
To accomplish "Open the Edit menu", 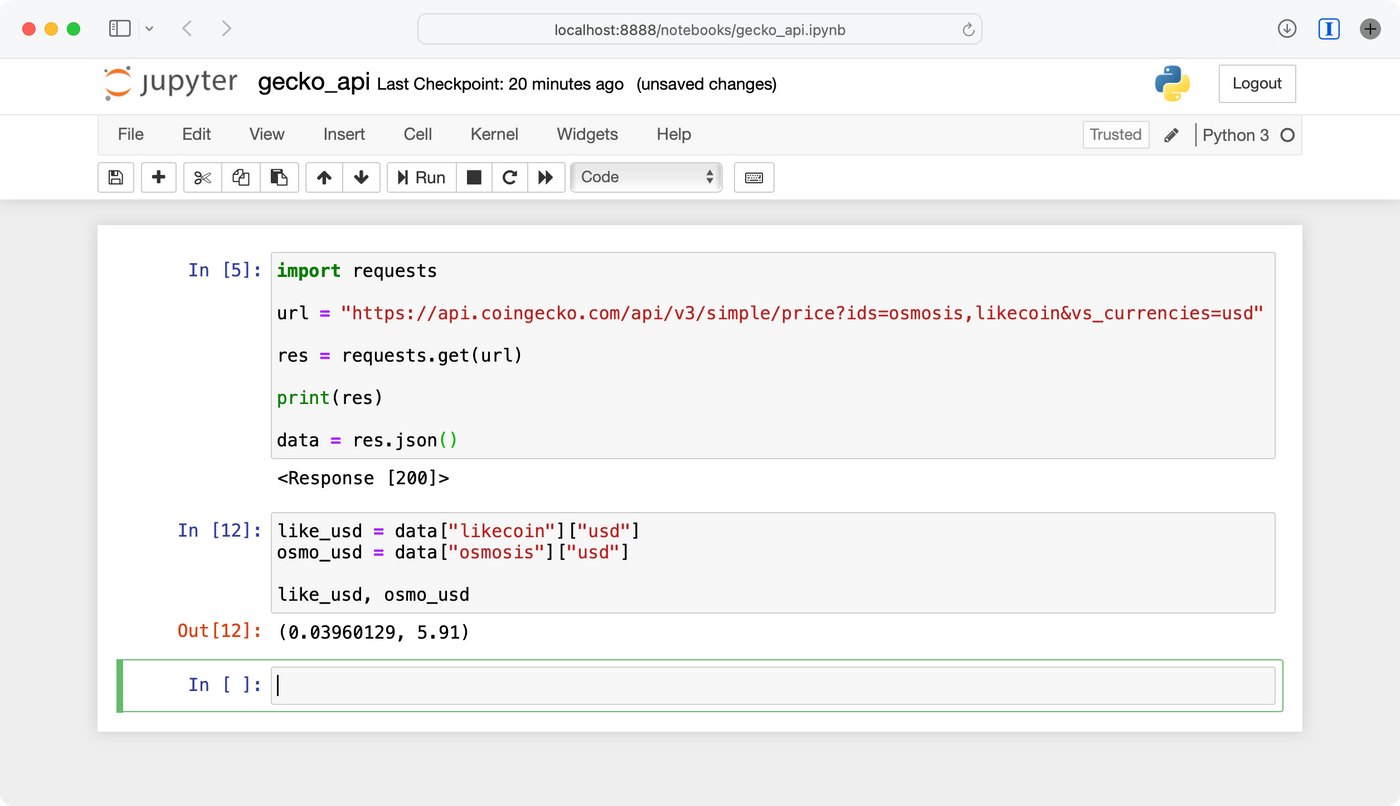I will (196, 134).
